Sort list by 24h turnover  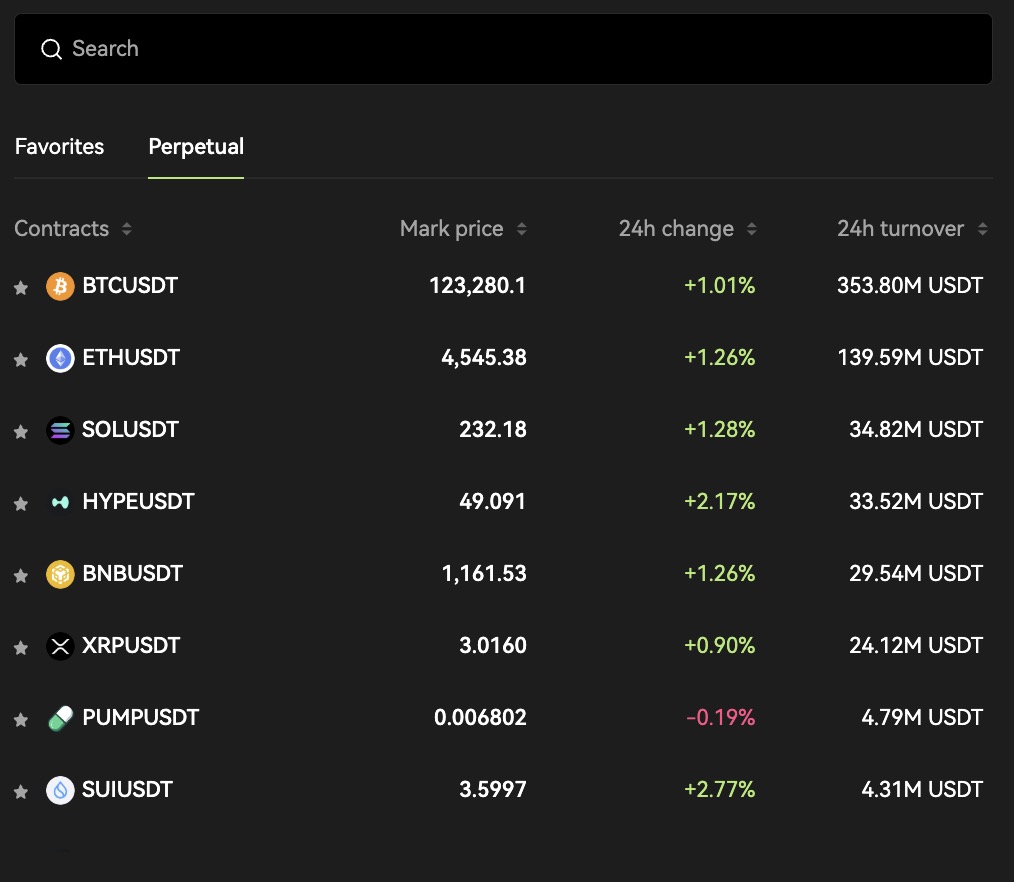[x=982, y=229]
